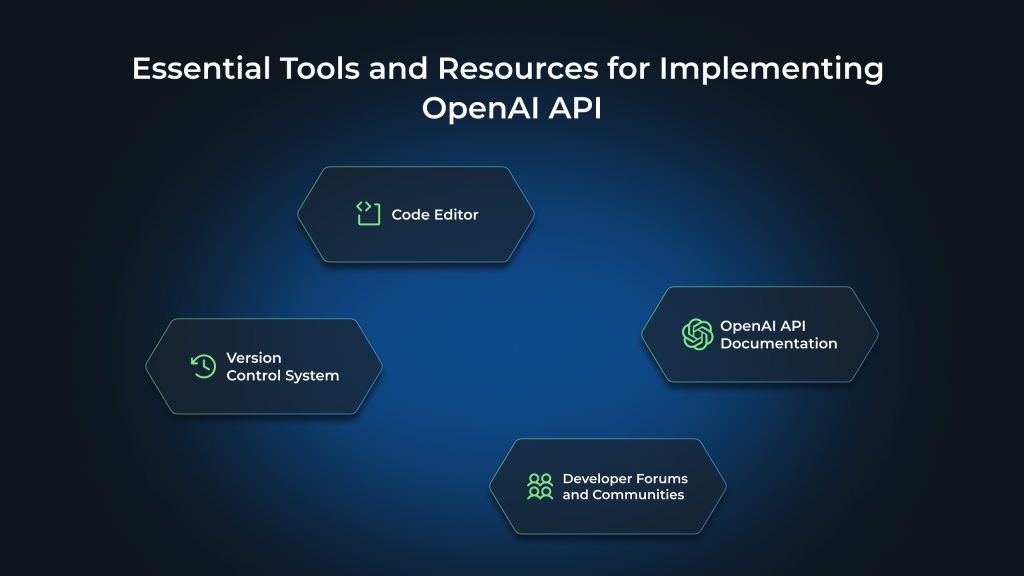Click the icon next to Developer Forums text
The height and width of the screenshot is (576, 1024).
pos(538,486)
